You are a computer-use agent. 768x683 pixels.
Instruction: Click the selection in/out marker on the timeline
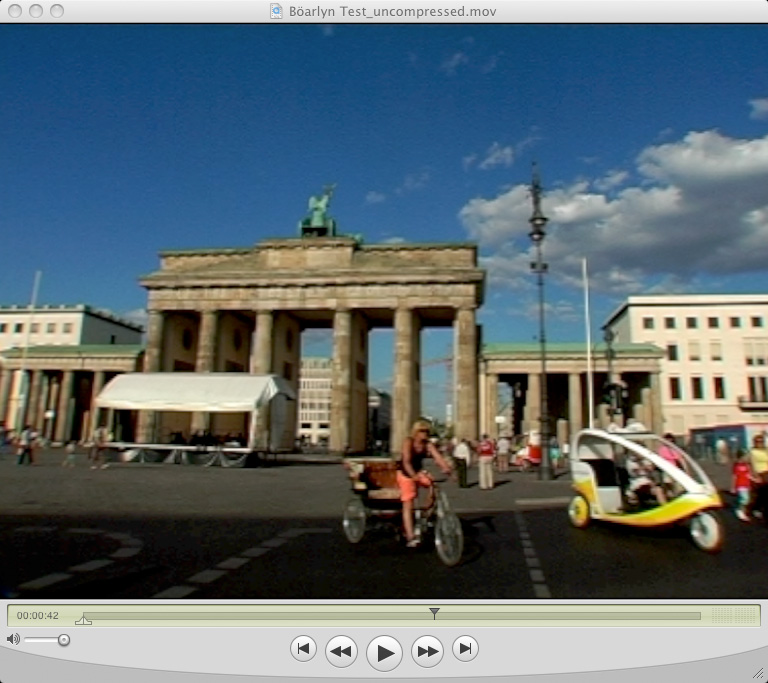click(83, 620)
